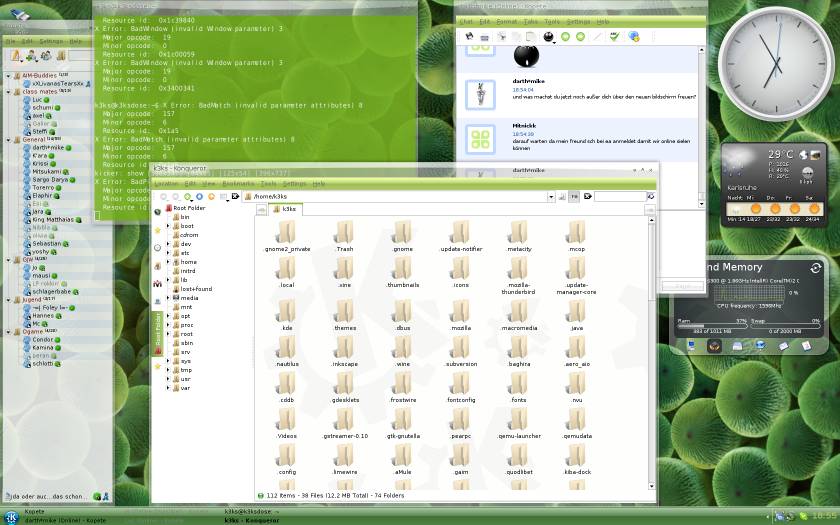The image size is (840, 525).
Task: Click the chat window scroll down arrow
Action: tap(702, 204)
